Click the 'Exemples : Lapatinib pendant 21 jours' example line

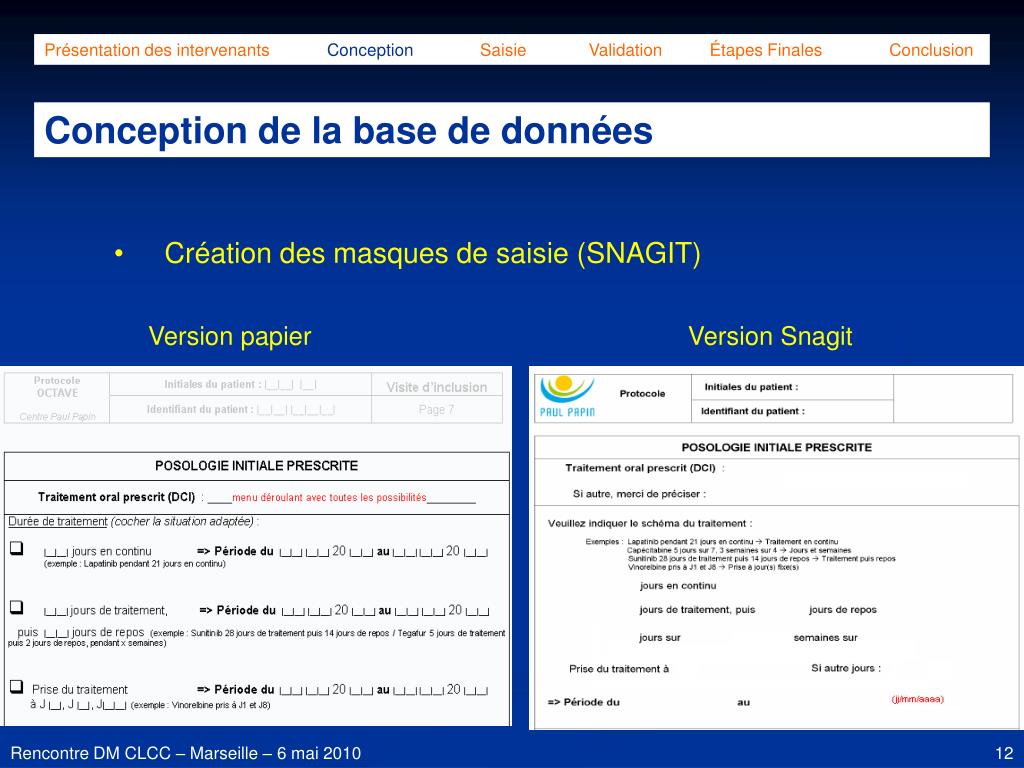tap(712, 542)
